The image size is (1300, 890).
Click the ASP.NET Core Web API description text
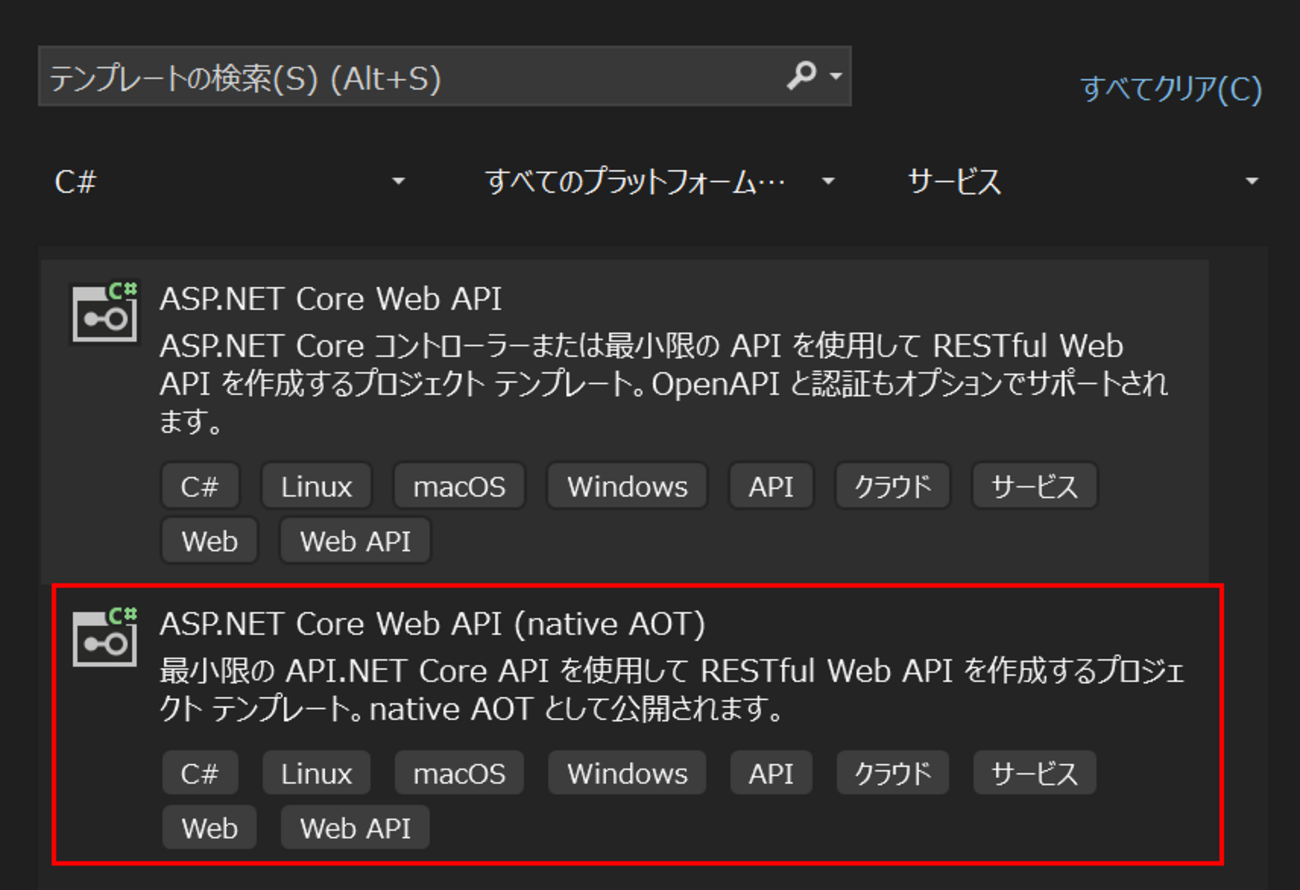664,384
